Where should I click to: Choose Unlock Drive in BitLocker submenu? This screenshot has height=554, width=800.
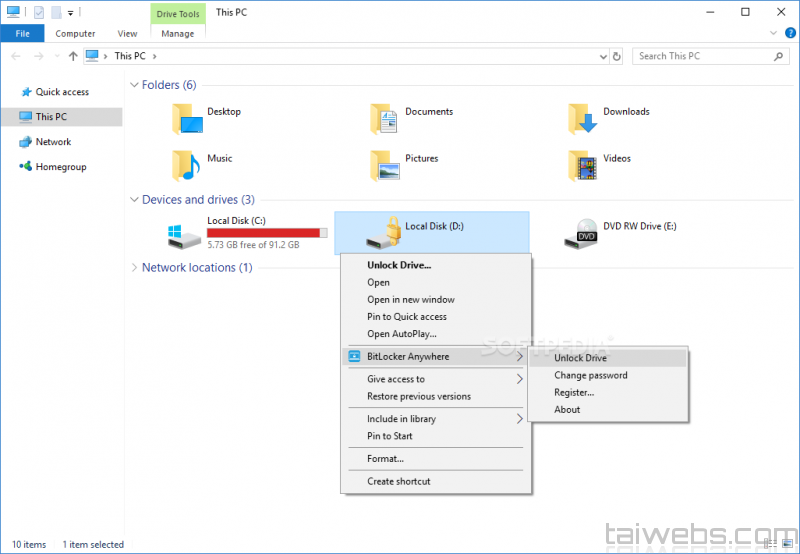tap(581, 358)
